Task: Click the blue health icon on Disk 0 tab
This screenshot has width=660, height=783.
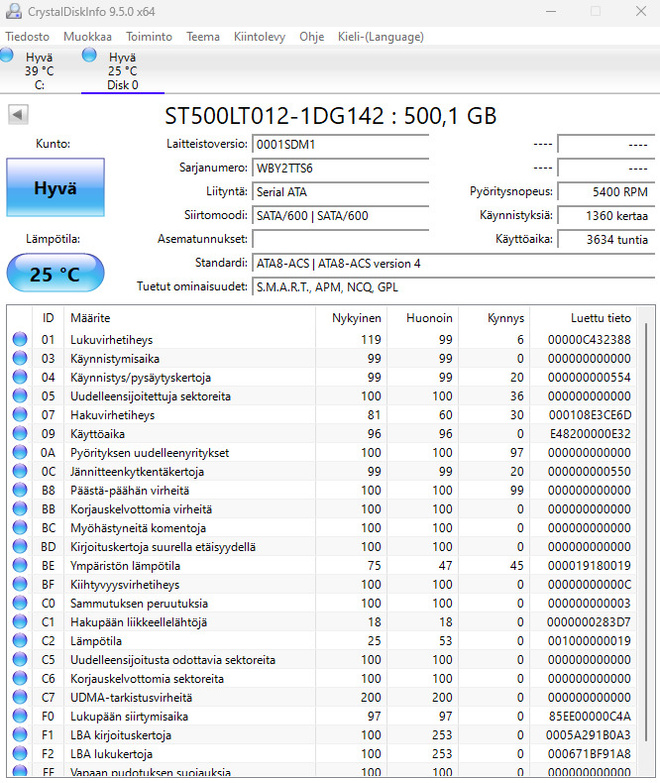Action: (x=89, y=55)
